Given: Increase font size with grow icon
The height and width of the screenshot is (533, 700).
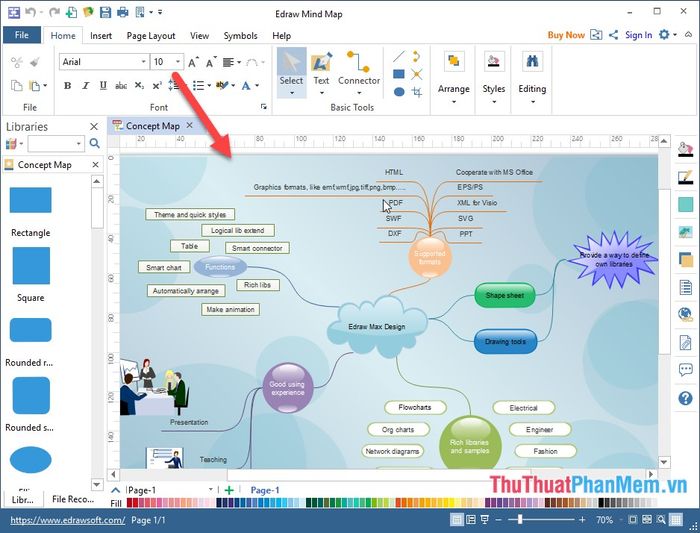Looking at the screenshot, I should point(193,62).
